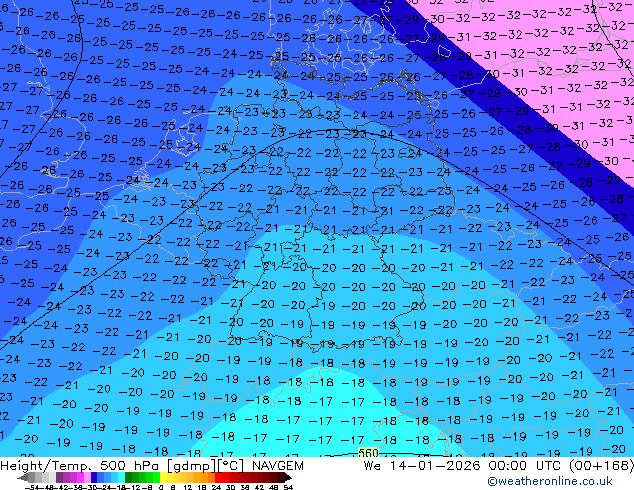Click the 'Height/Temp. 500 hPa' title text
634x490 pixels.
(80, 466)
